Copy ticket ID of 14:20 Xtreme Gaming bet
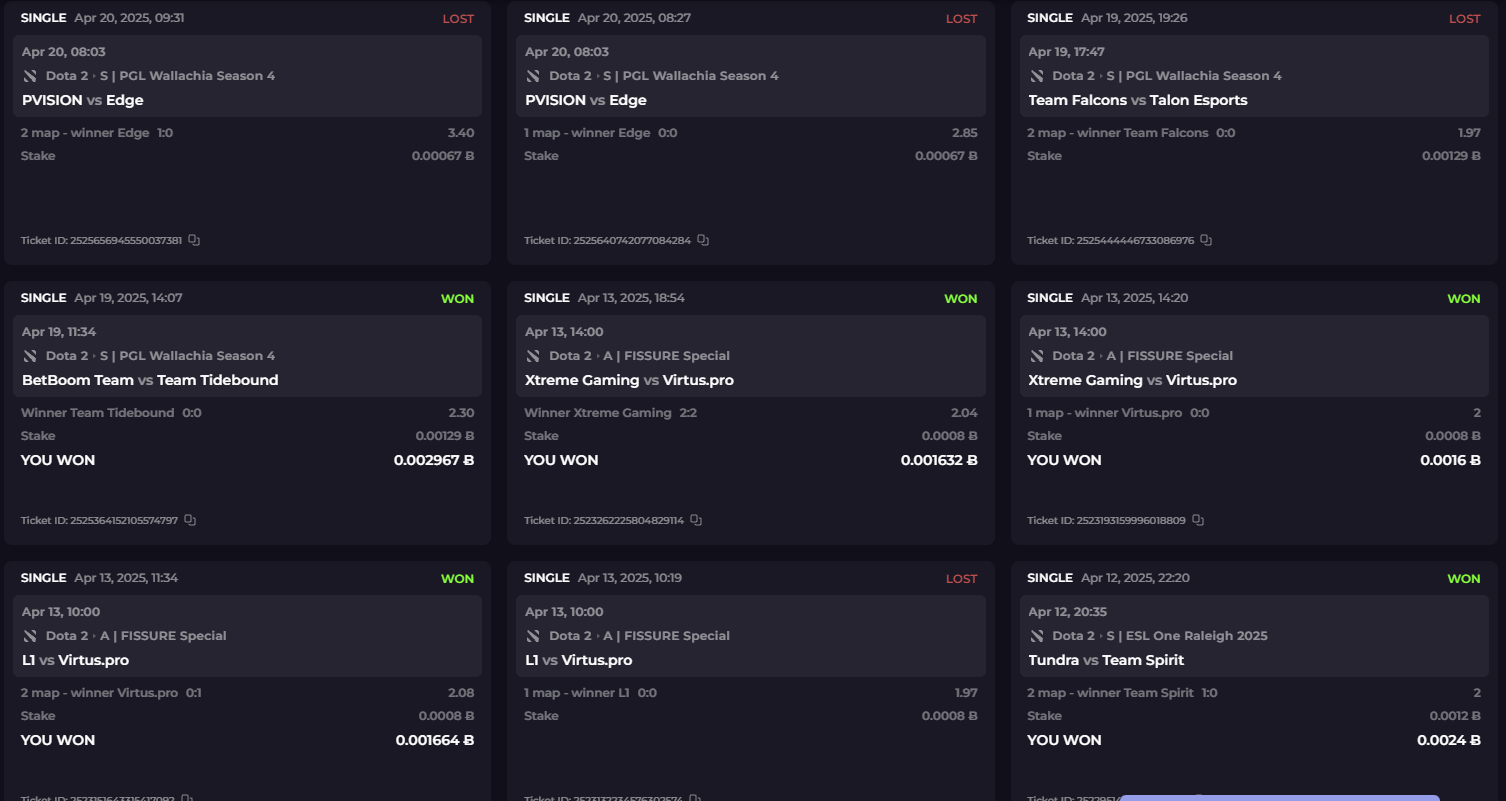The width and height of the screenshot is (1506, 801). click(1198, 520)
